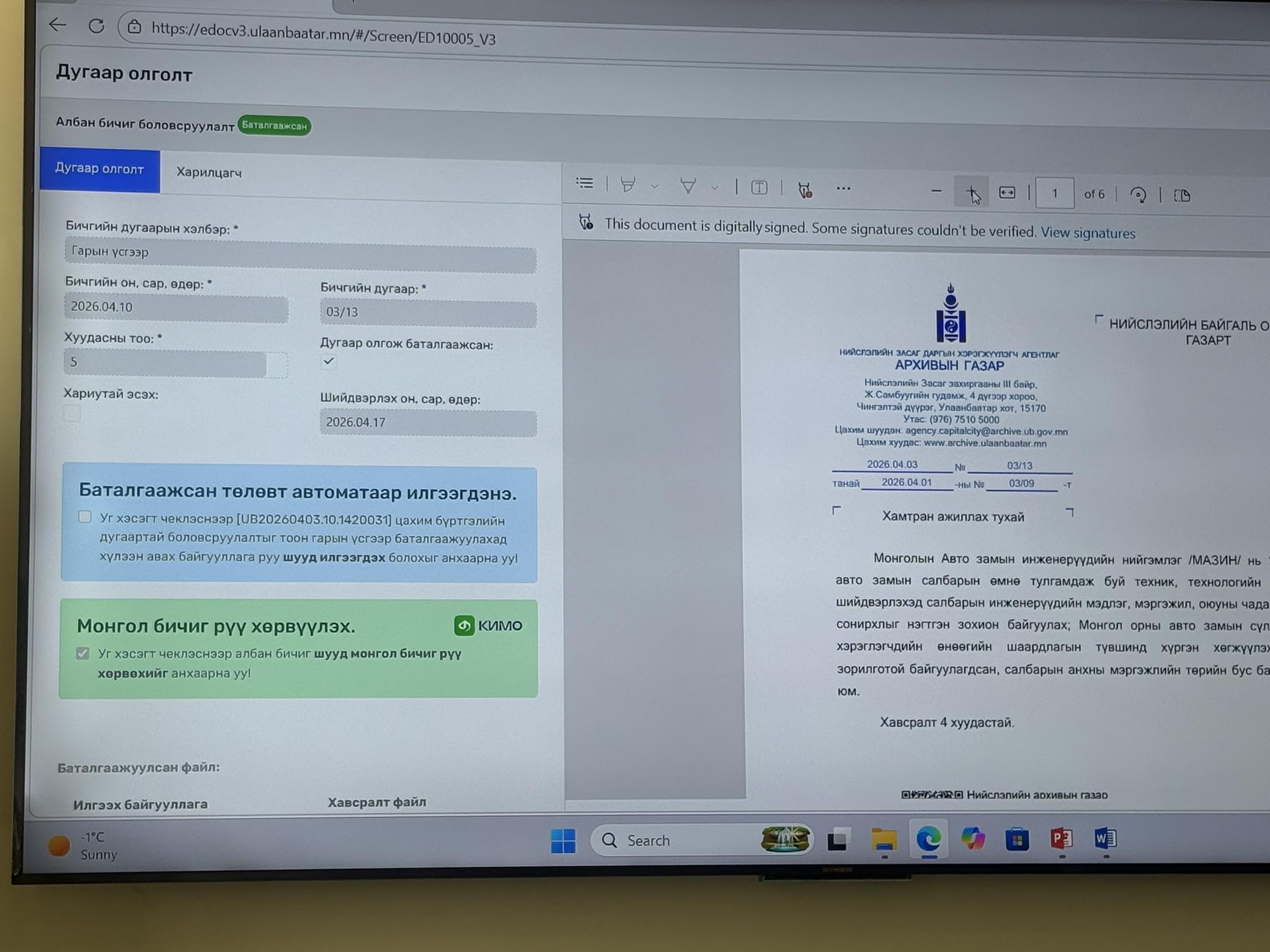Select the PDF draw pen tool
The width and height of the screenshot is (1270, 952).
(688, 186)
